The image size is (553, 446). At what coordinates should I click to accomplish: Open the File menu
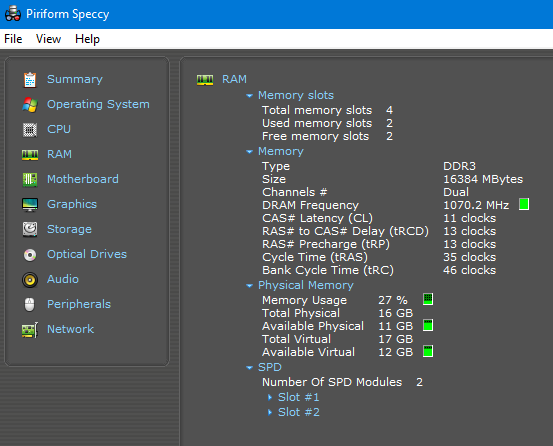tap(13, 39)
